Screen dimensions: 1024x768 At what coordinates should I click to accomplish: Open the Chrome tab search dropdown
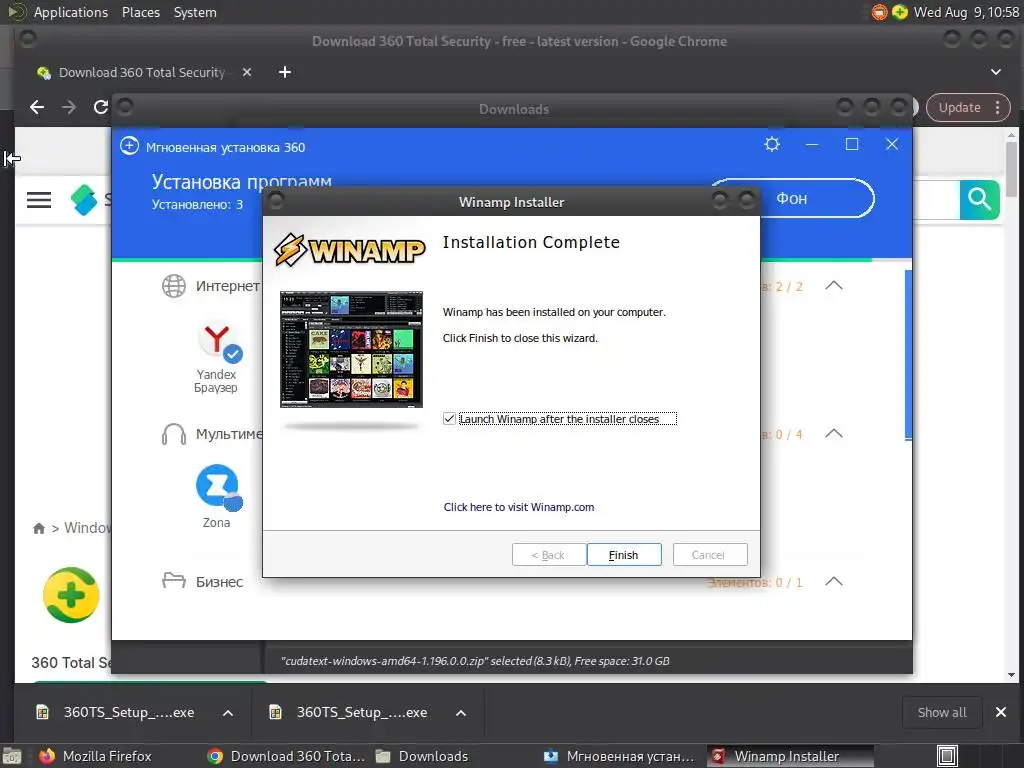[996, 72]
